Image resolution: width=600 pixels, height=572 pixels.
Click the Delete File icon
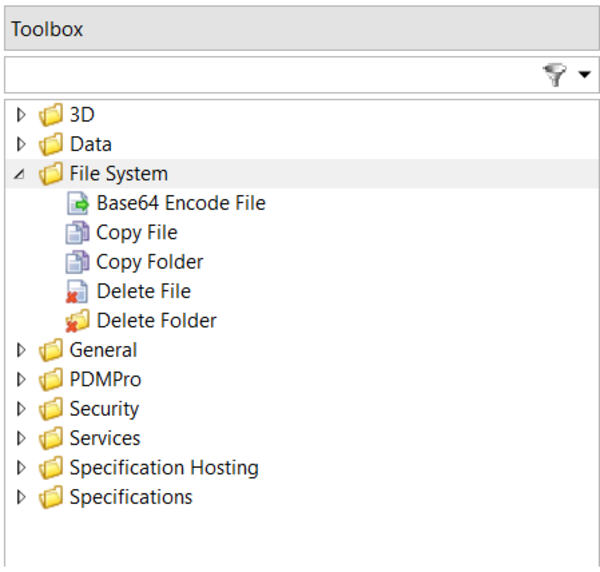point(78,292)
